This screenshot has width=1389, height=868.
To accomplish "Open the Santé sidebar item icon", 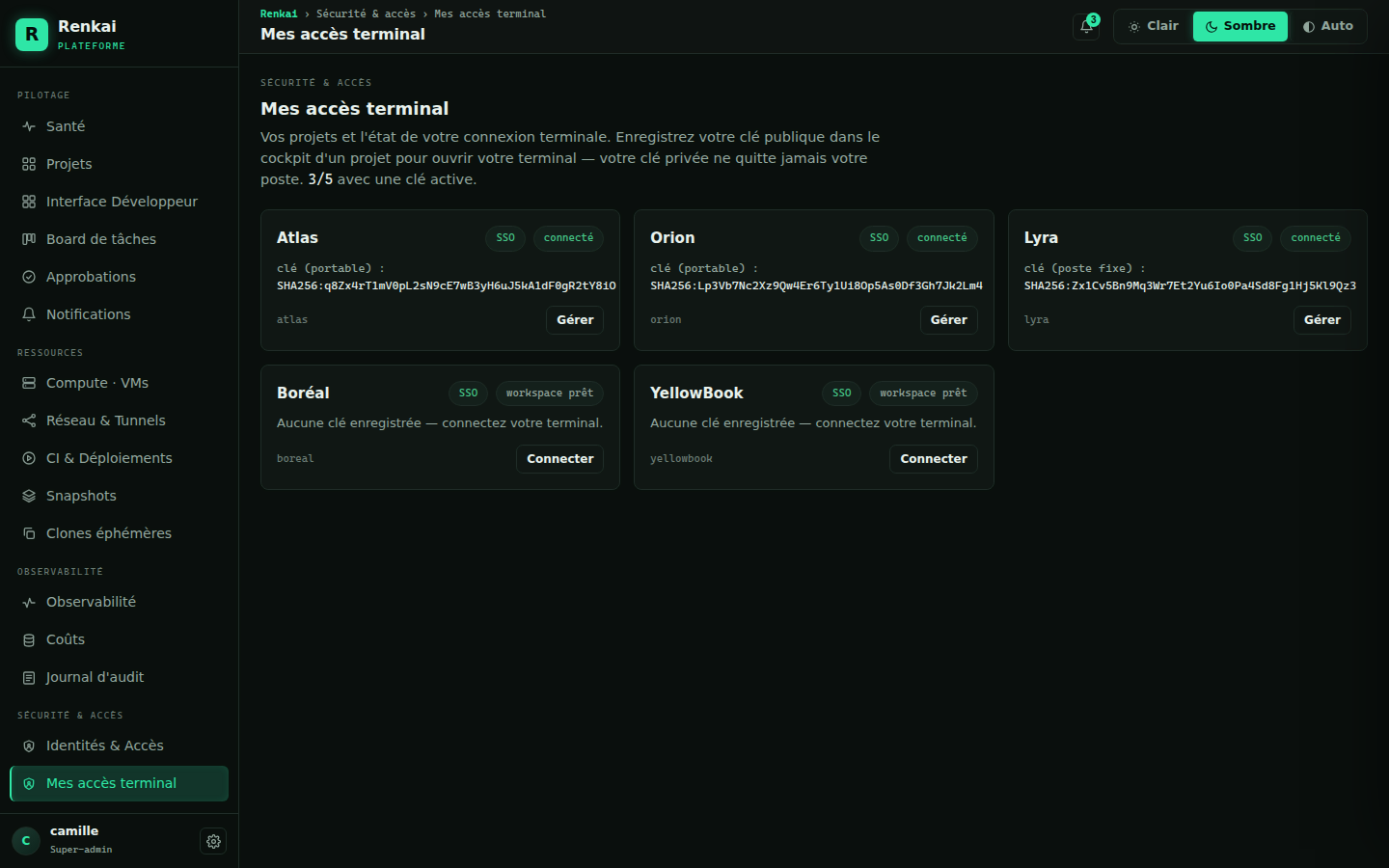I will coord(29,126).
